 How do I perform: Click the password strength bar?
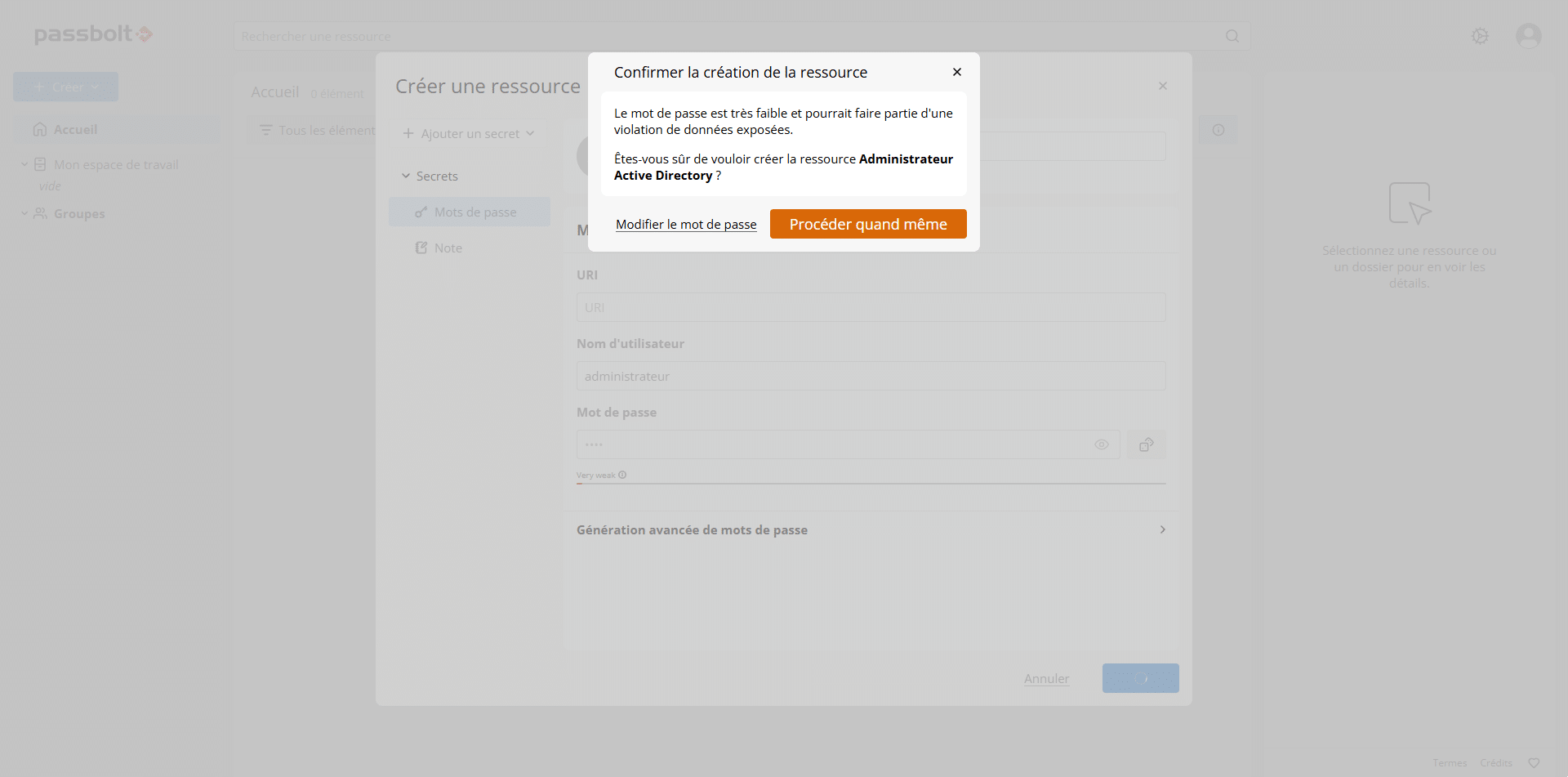(x=871, y=484)
